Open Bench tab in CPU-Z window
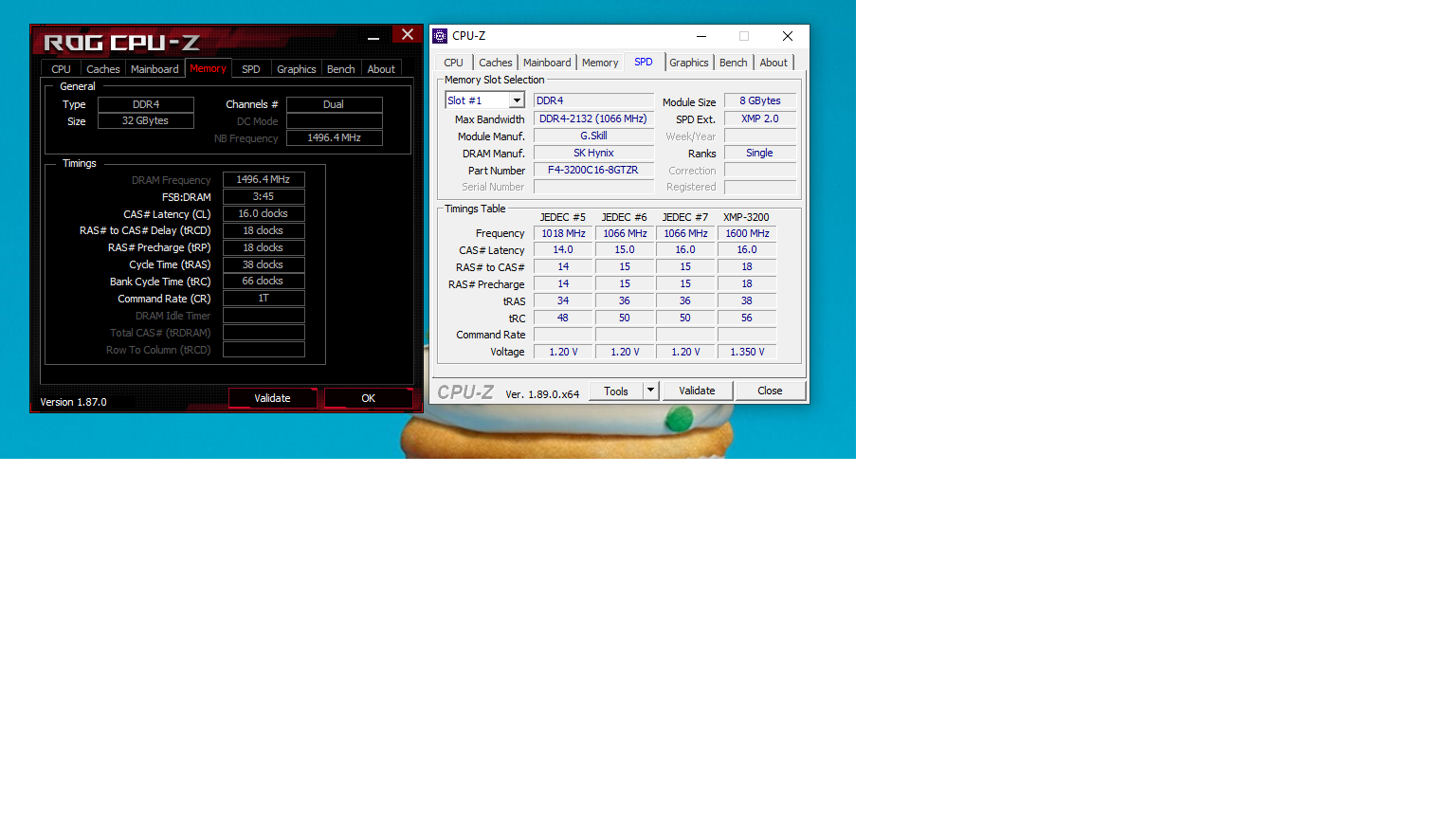Viewport: 1456px width, 819px height. 734,63
